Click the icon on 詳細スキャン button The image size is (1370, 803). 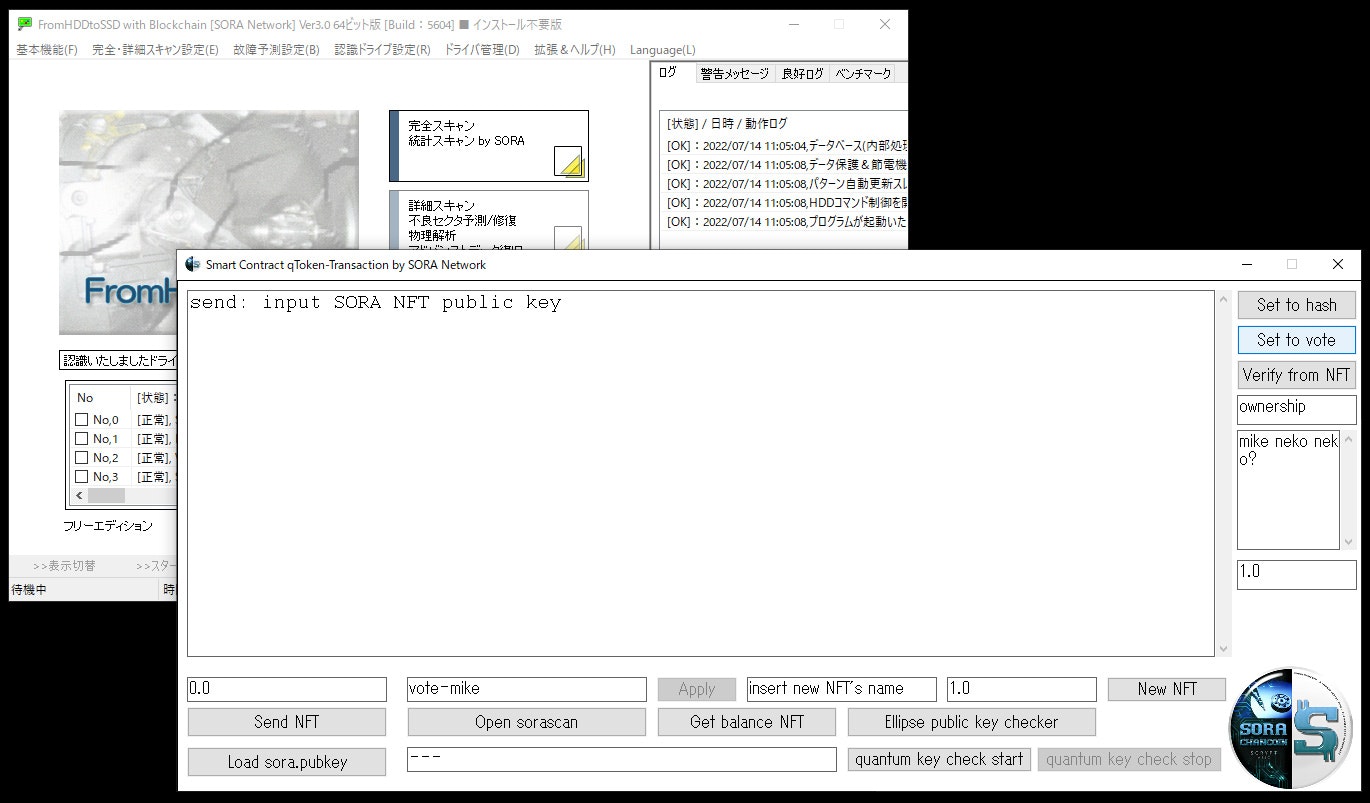(x=568, y=238)
